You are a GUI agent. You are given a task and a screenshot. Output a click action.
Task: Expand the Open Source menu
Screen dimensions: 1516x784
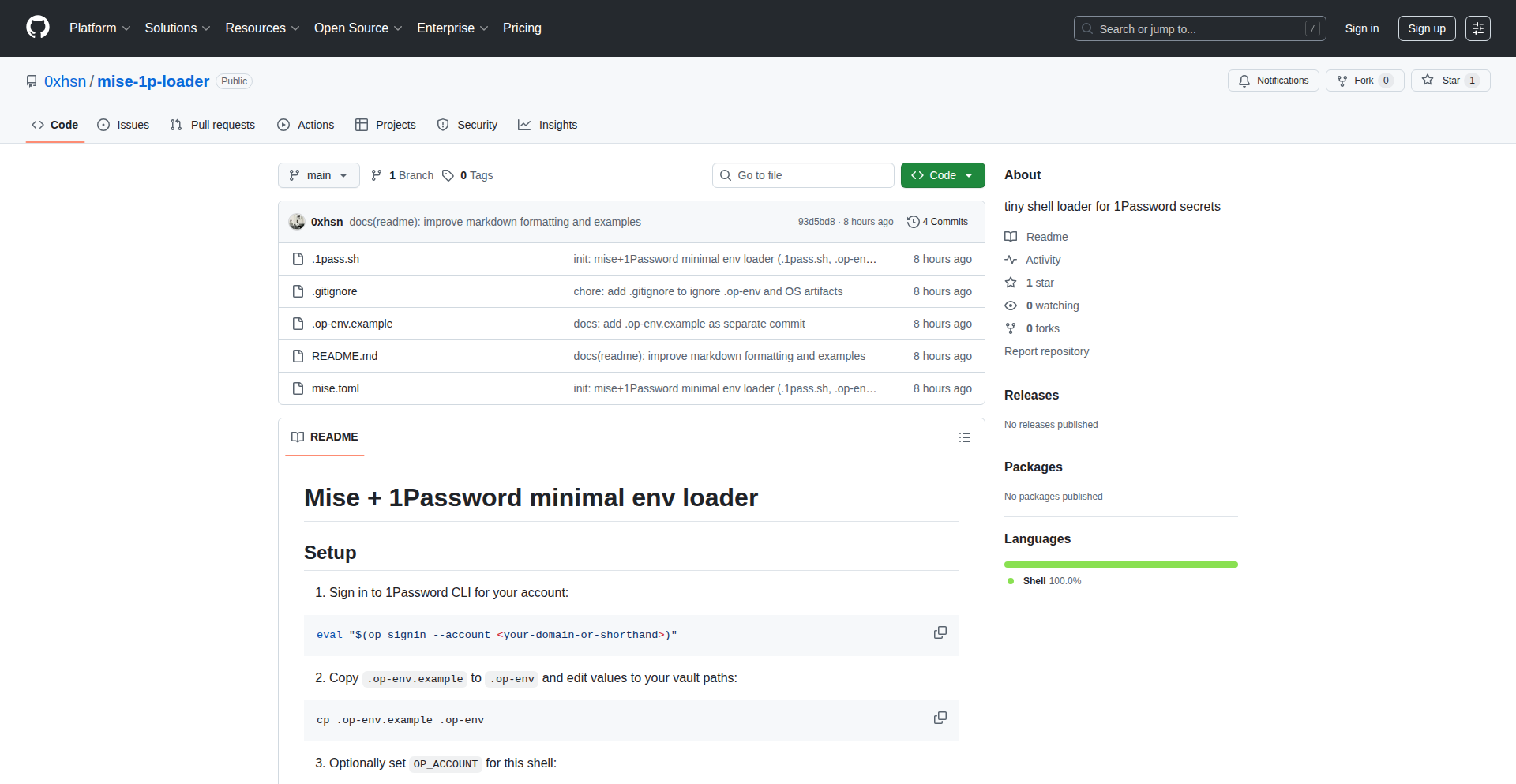358,28
